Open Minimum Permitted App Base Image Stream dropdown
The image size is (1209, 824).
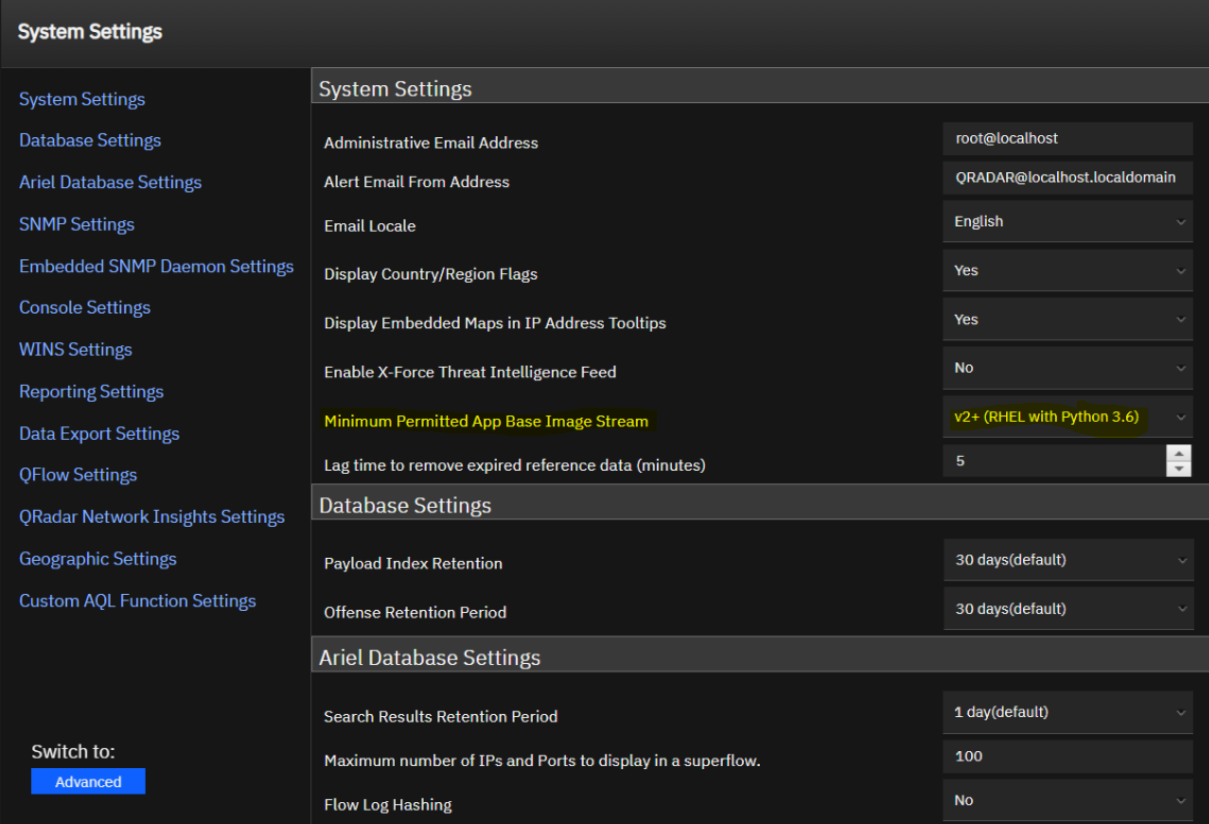[1067, 417]
